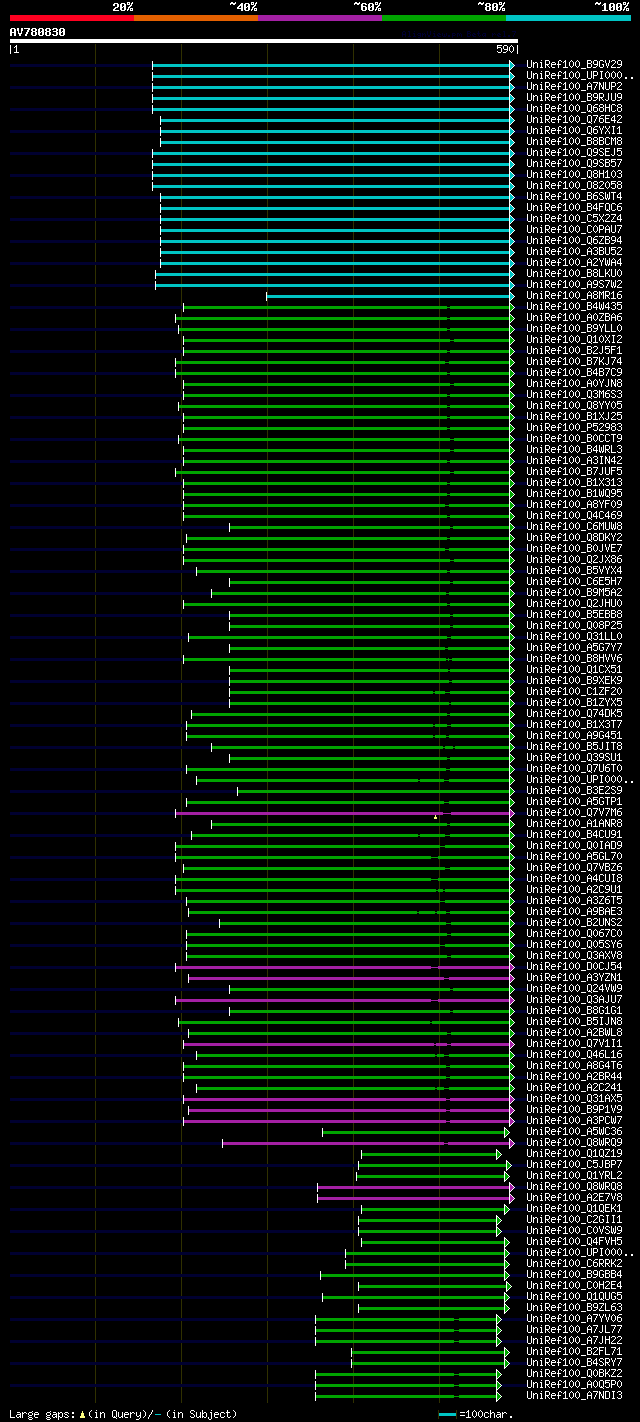Click the green alignment bar for A5WC36

click(x=414, y=1132)
